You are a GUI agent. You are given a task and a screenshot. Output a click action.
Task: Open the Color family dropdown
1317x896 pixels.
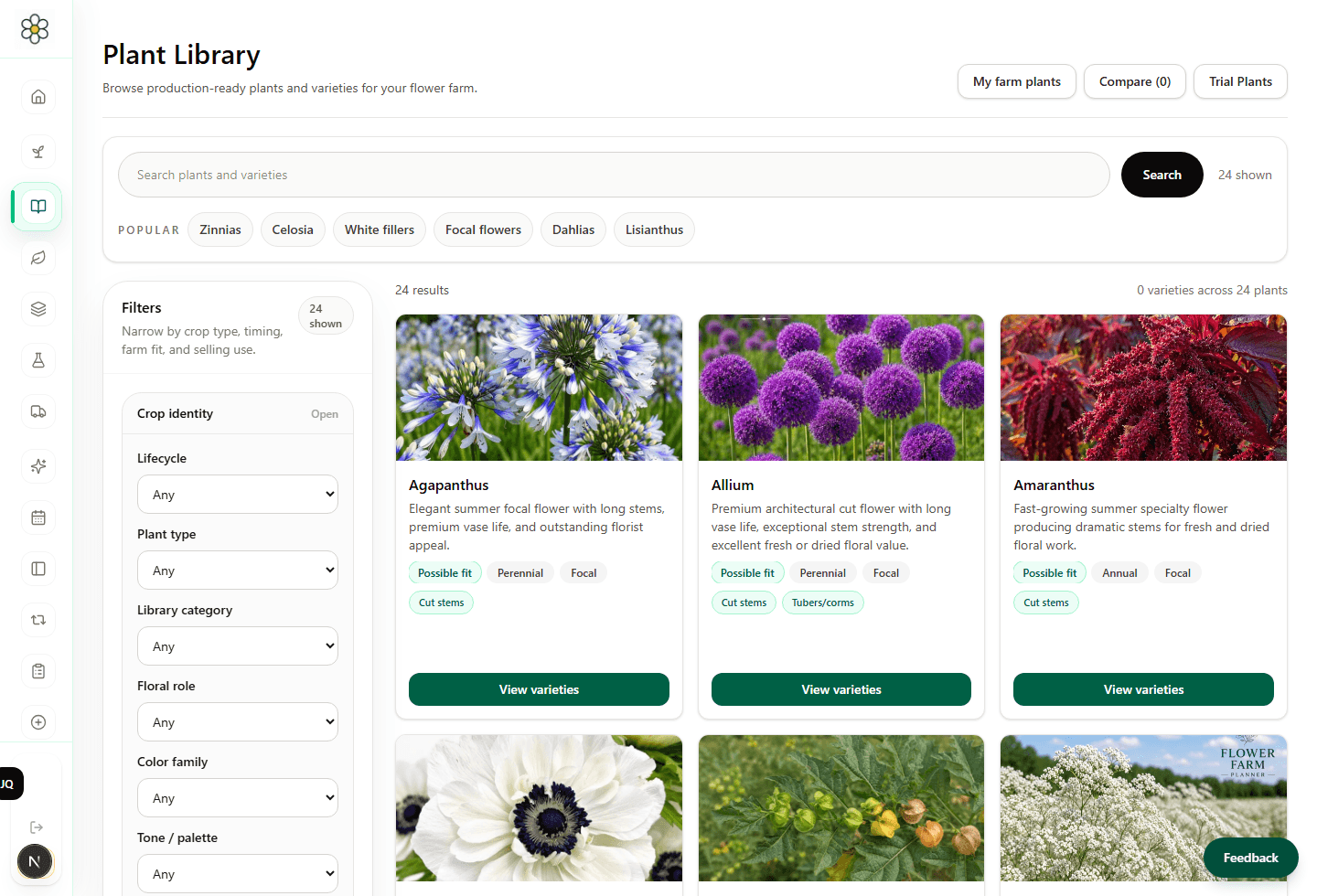click(238, 798)
